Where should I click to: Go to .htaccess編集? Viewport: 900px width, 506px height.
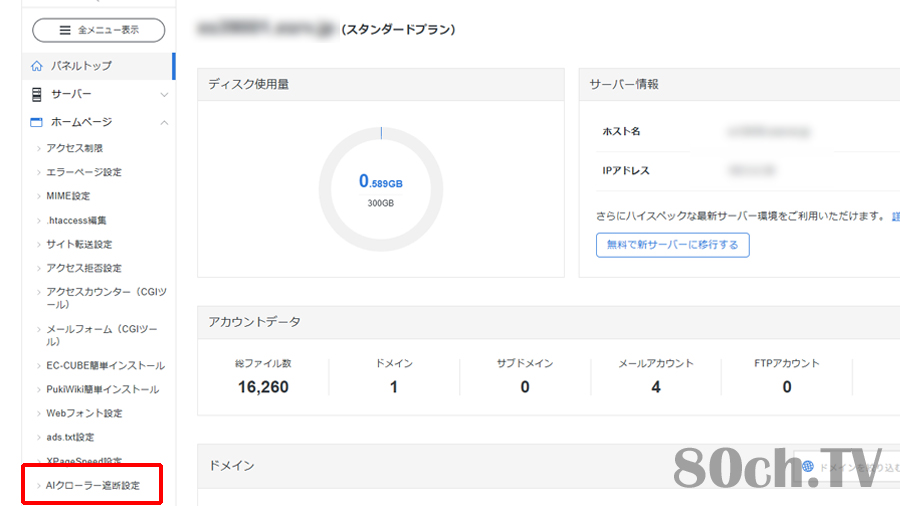click(x=76, y=220)
